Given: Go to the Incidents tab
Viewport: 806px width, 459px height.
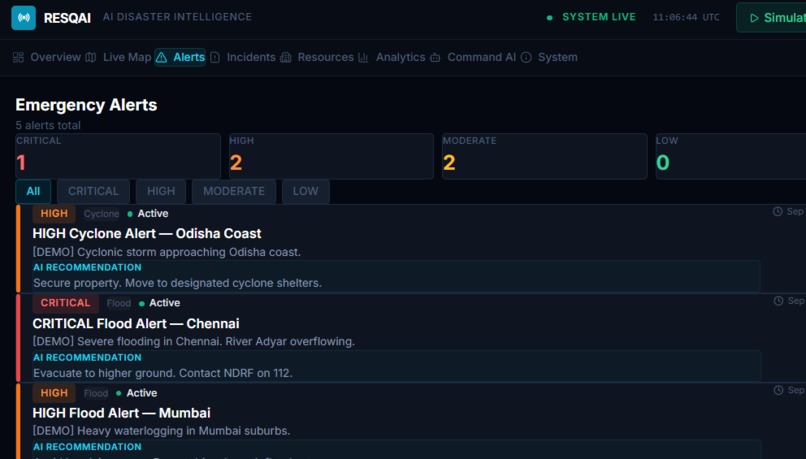Looking at the screenshot, I should [x=243, y=57].
